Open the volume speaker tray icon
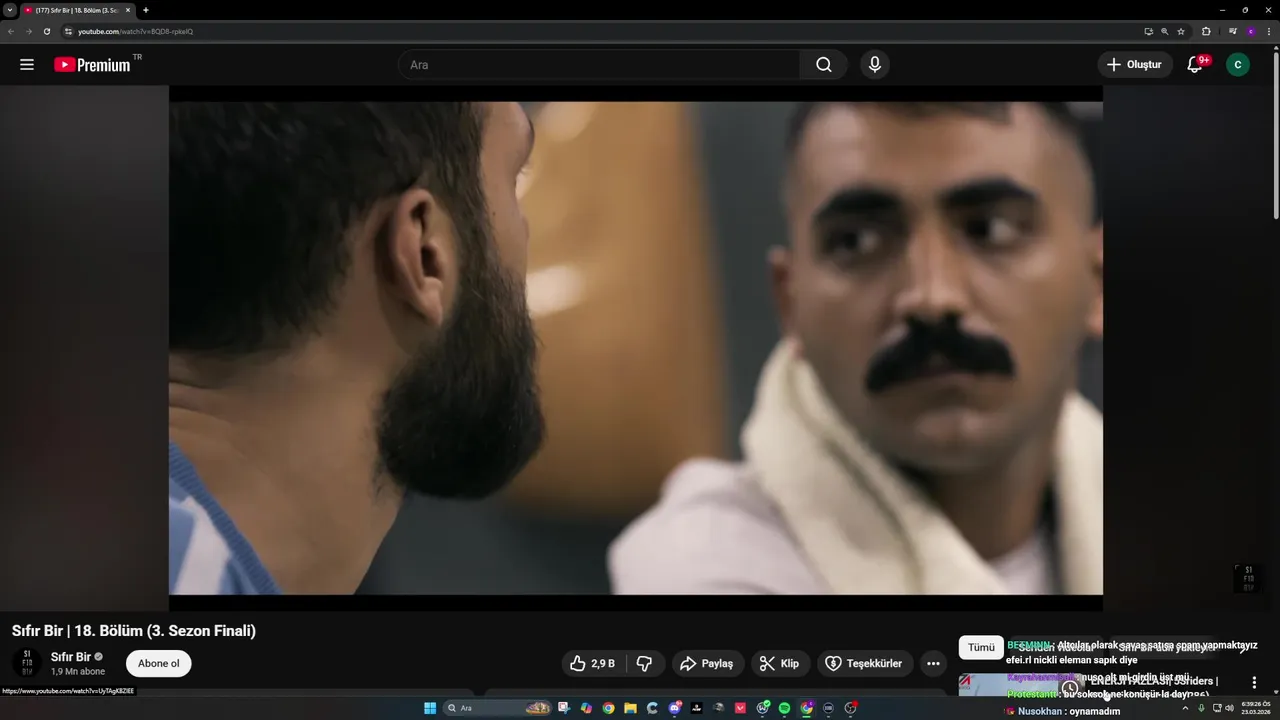 1230,708
